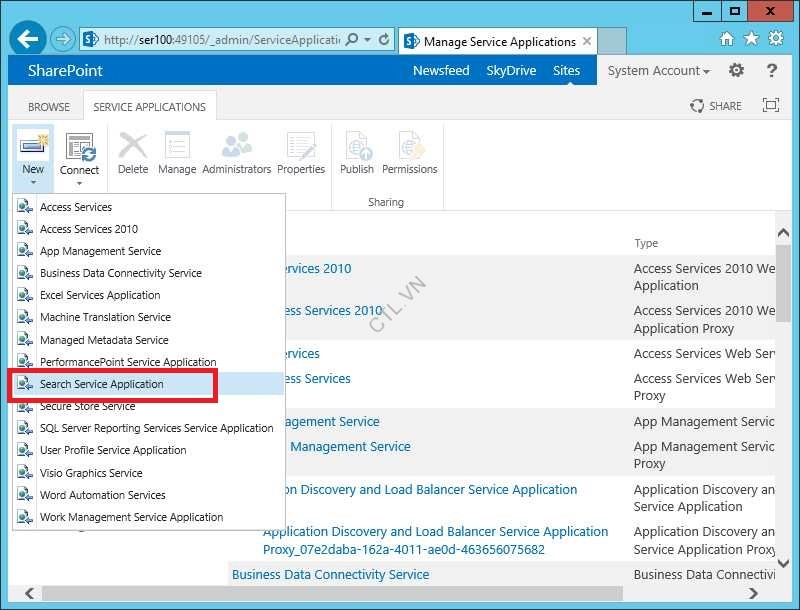
Task: Select PerformancePoint Service Application menu item
Action: point(148,362)
